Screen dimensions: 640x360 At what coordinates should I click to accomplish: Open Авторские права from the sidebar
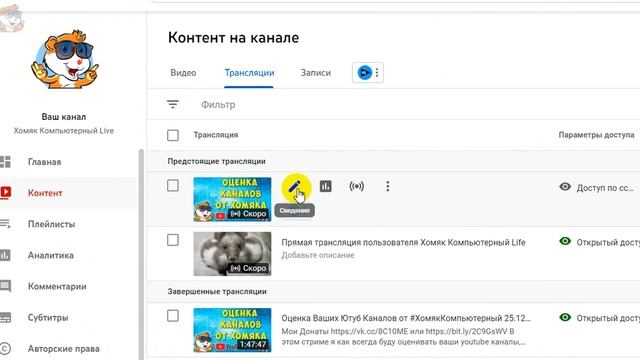click(x=64, y=349)
